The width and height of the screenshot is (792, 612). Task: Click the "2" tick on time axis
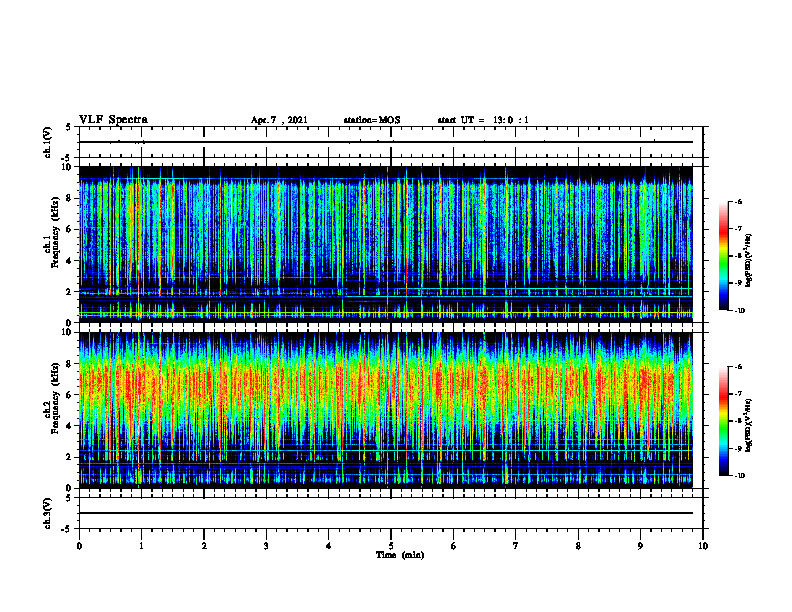coord(204,546)
